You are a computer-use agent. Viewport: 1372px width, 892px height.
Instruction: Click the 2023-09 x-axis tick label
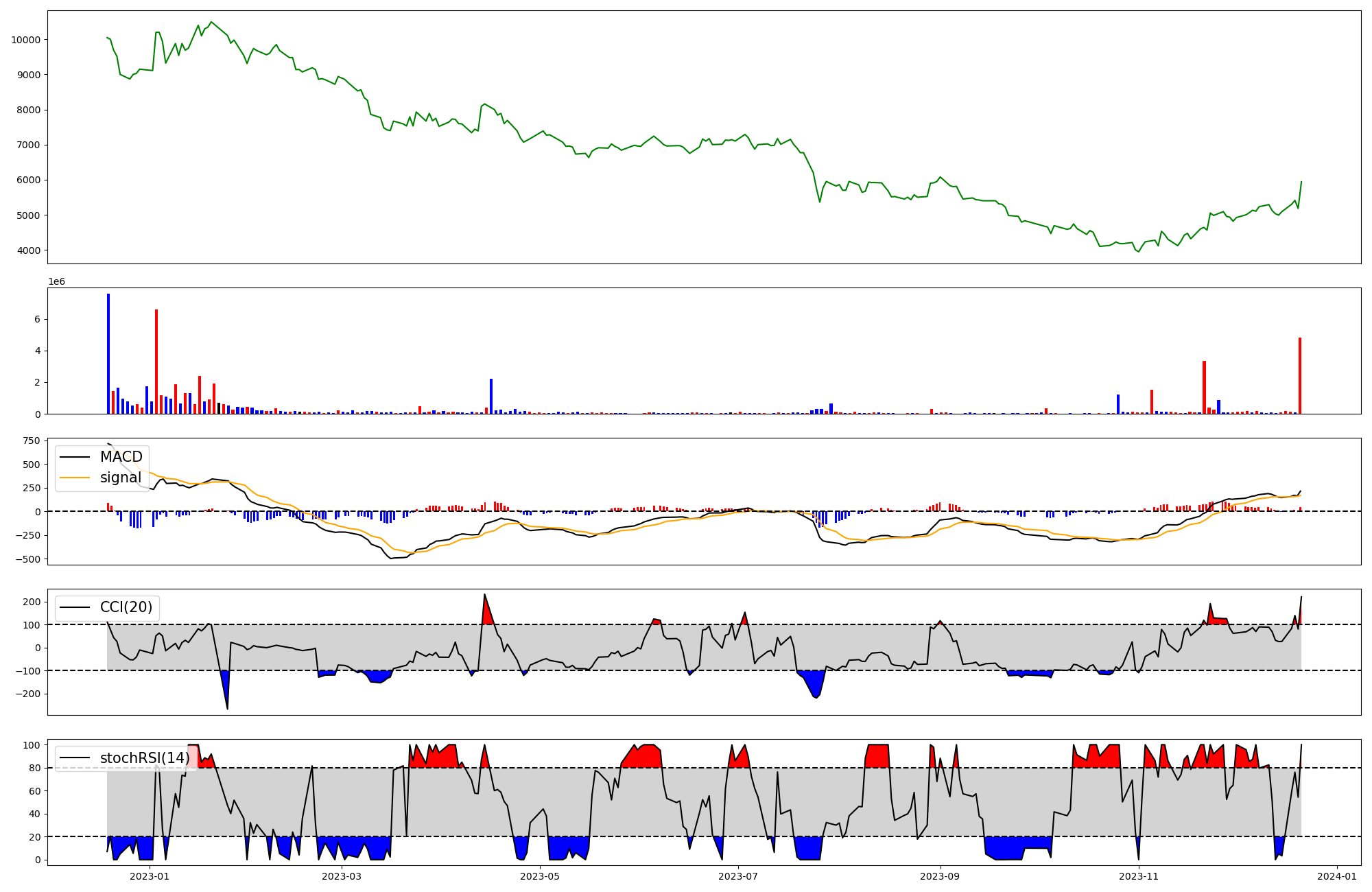tap(940, 876)
